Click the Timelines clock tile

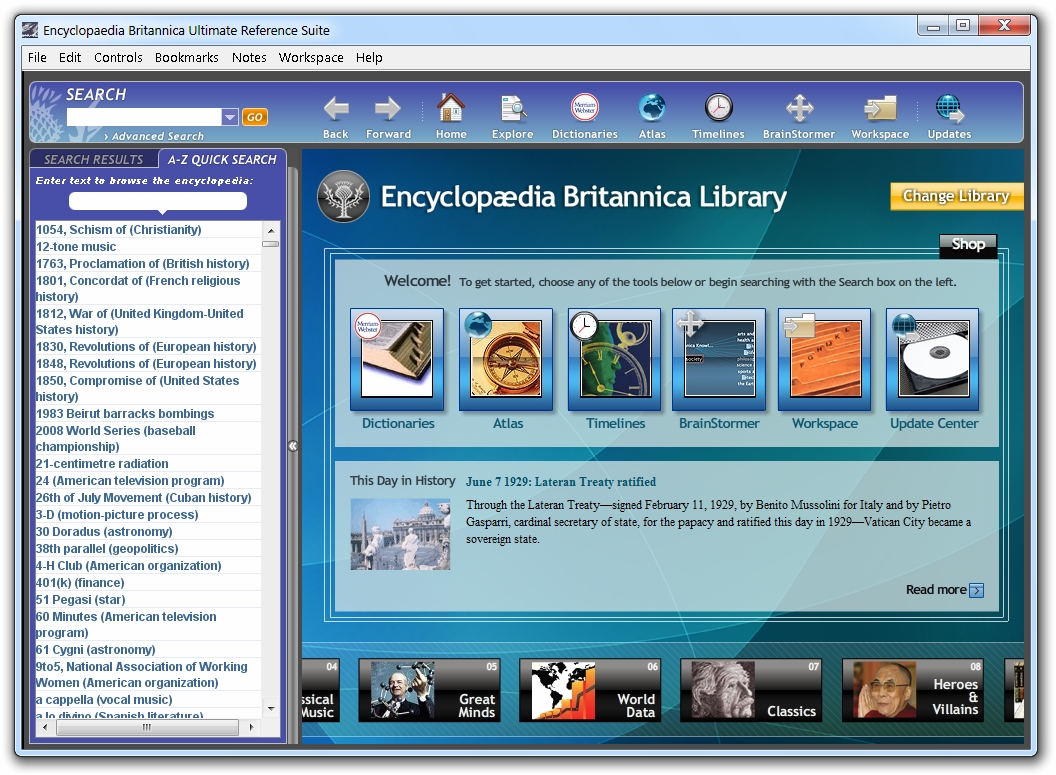coord(614,360)
